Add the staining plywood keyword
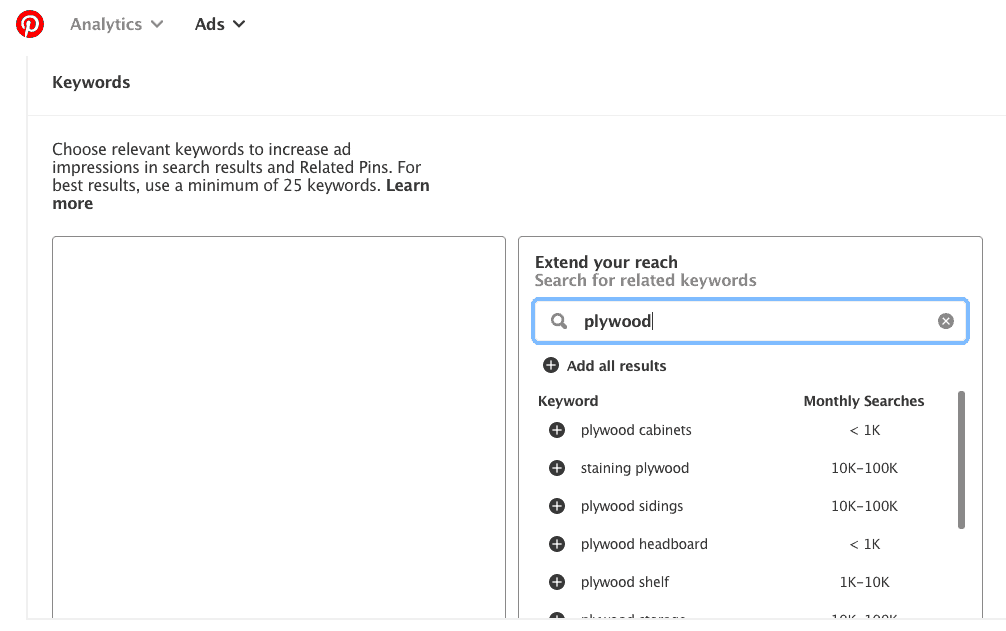1006x631 pixels. click(557, 468)
